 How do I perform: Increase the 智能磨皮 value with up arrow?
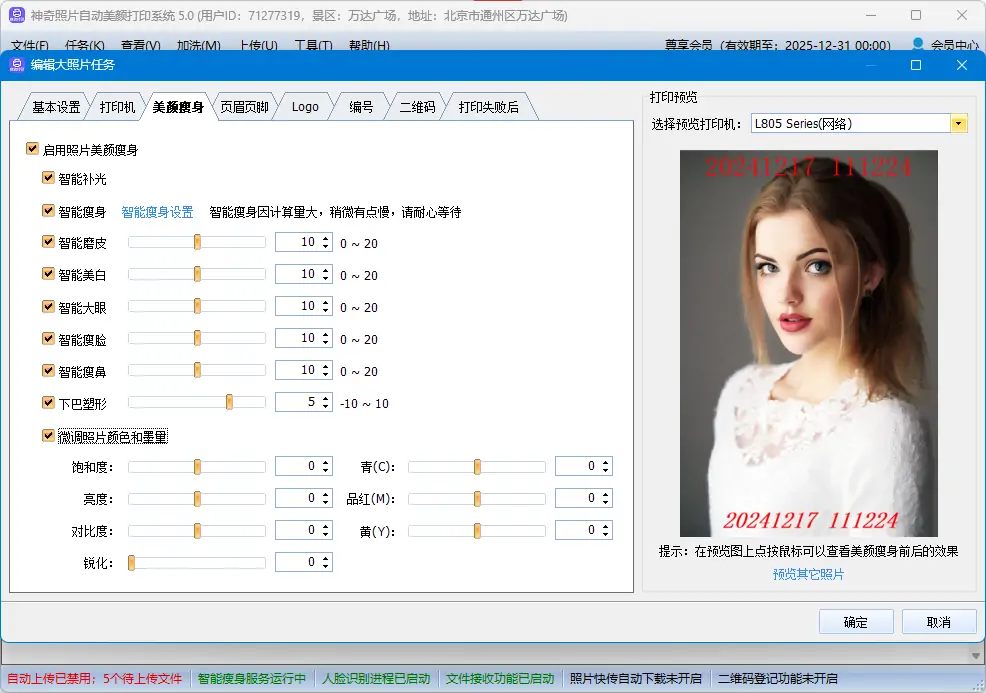[325, 238]
